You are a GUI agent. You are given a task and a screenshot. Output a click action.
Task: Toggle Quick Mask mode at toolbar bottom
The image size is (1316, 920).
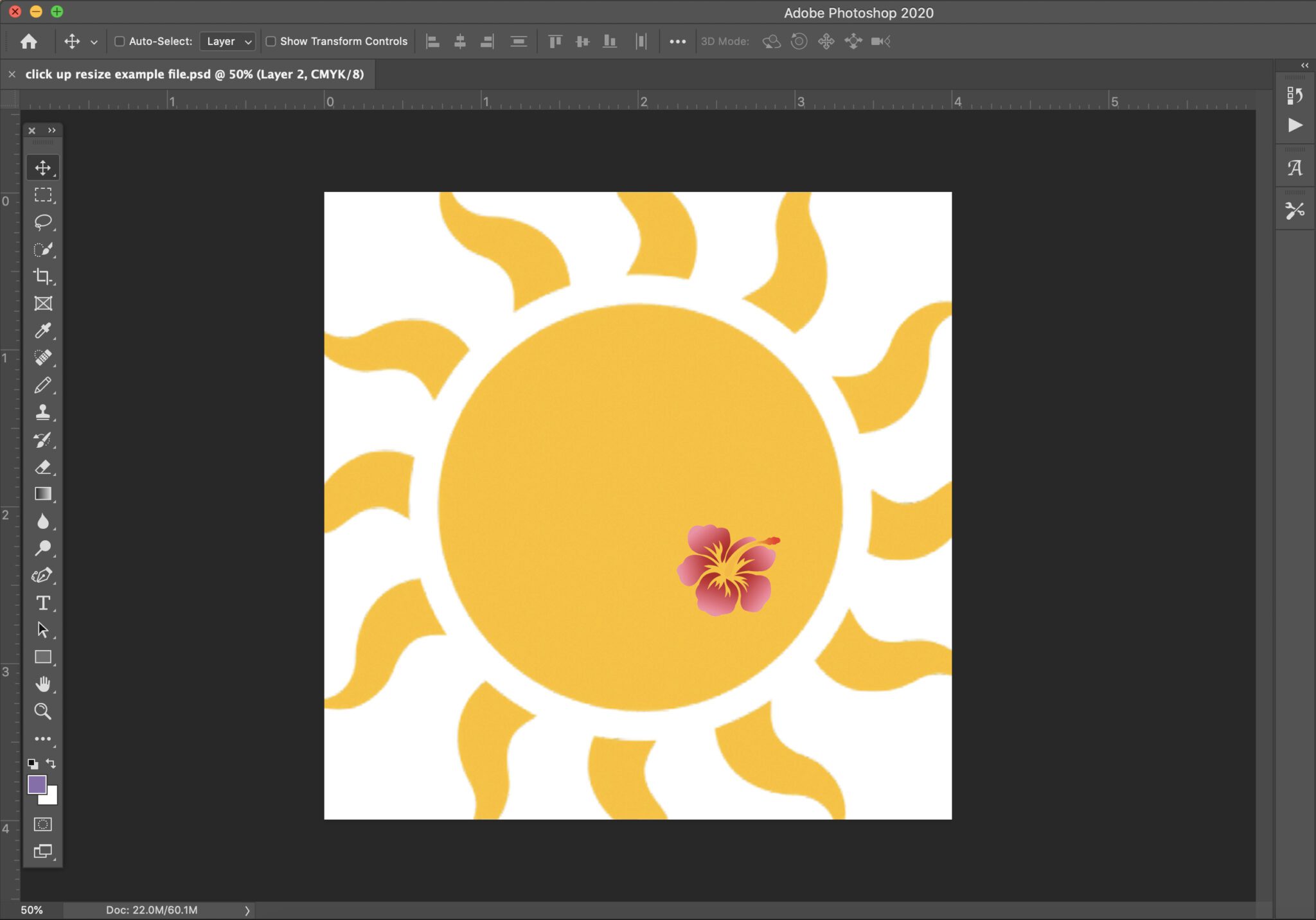(x=43, y=824)
